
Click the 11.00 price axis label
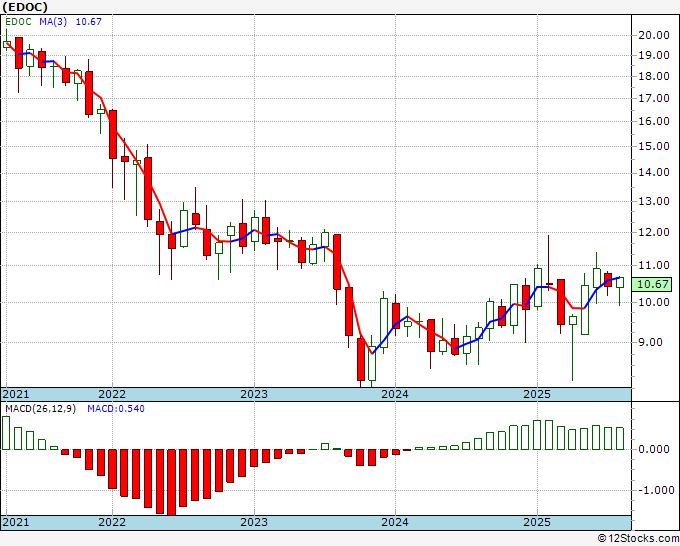tap(654, 265)
